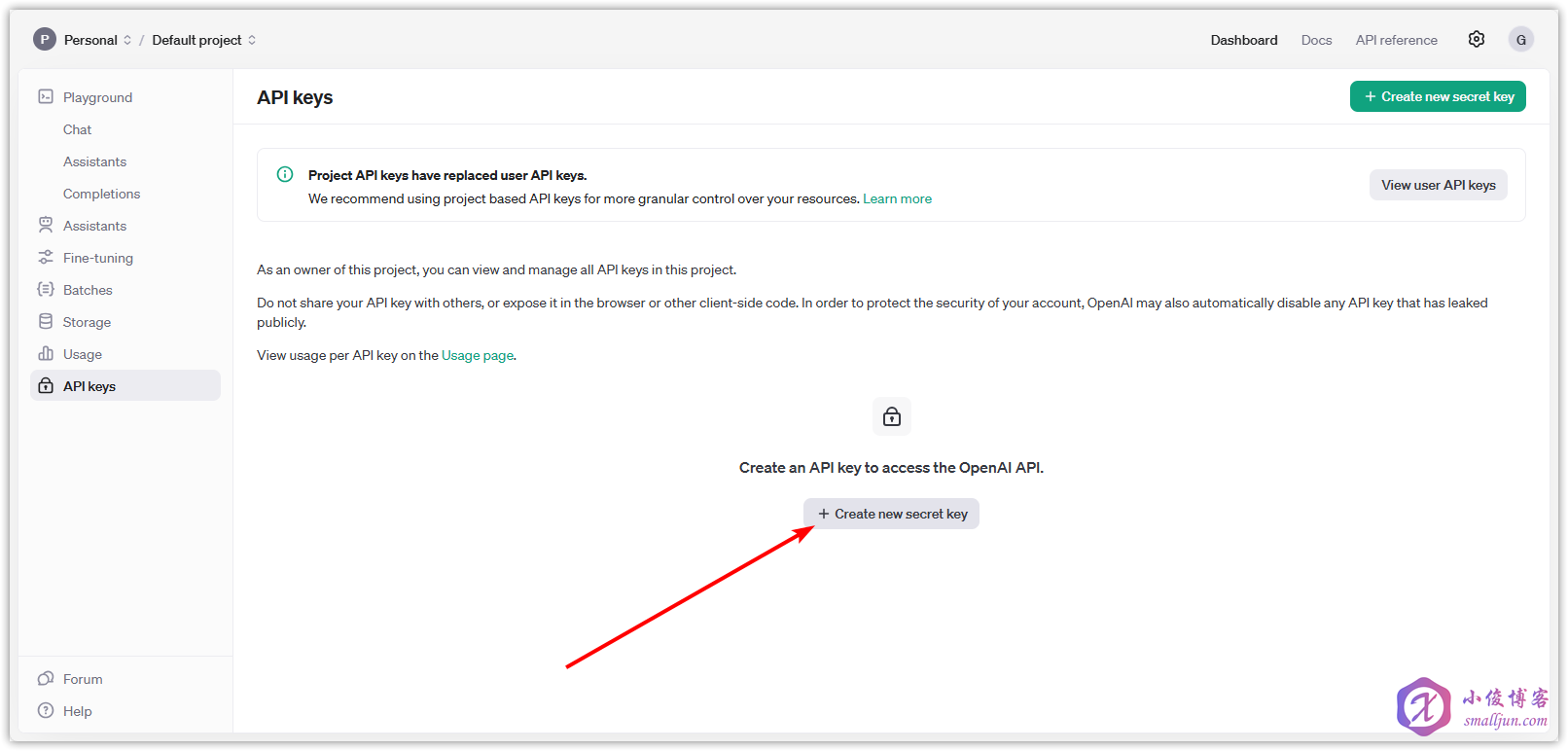Click 'We recommend using project based API keys' text

(584, 198)
